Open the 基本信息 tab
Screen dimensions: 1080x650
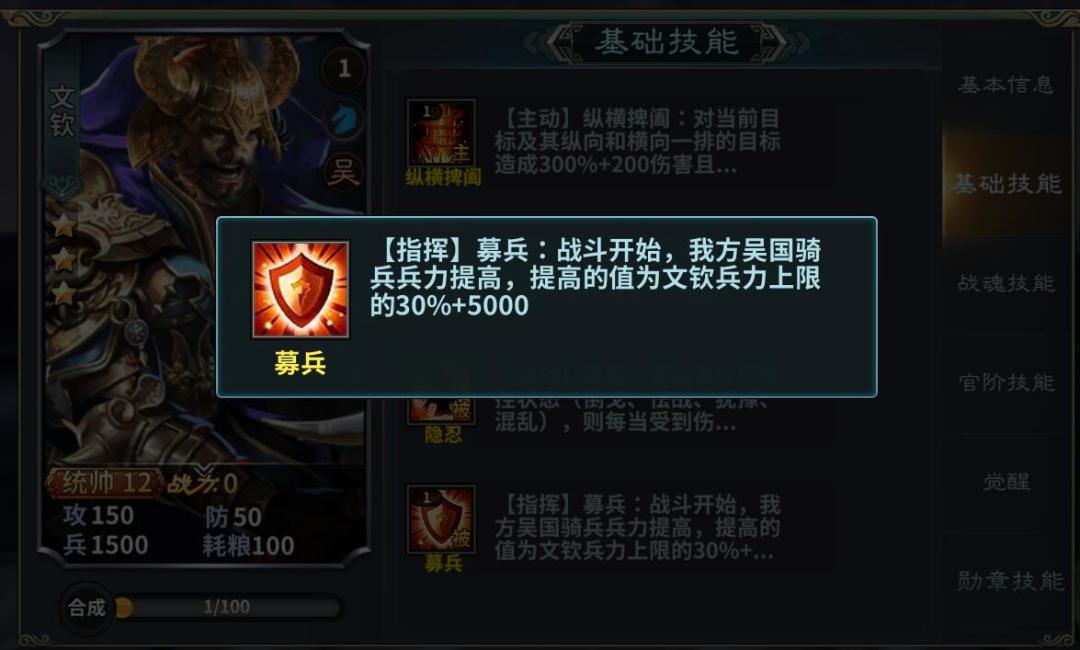pos(1006,85)
